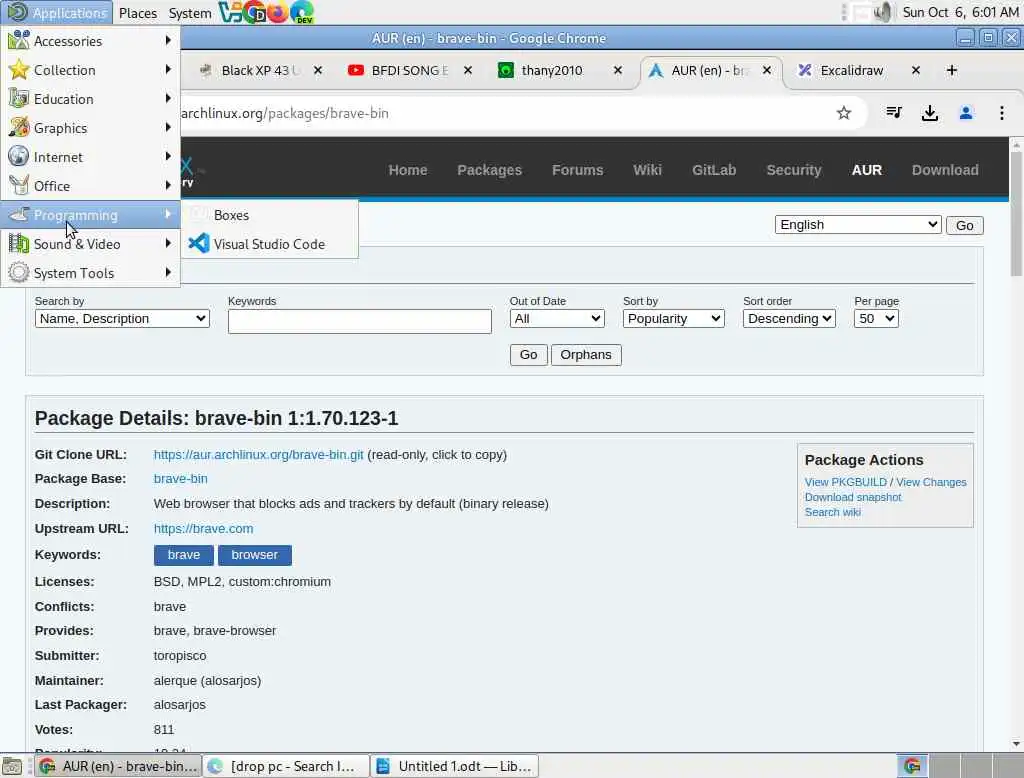
Task: Open Sort by Popularity dropdown
Action: pos(673,319)
